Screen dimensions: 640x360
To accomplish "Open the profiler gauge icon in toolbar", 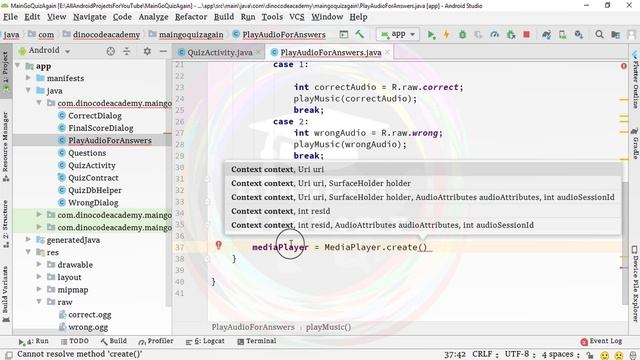I will 494,35.
